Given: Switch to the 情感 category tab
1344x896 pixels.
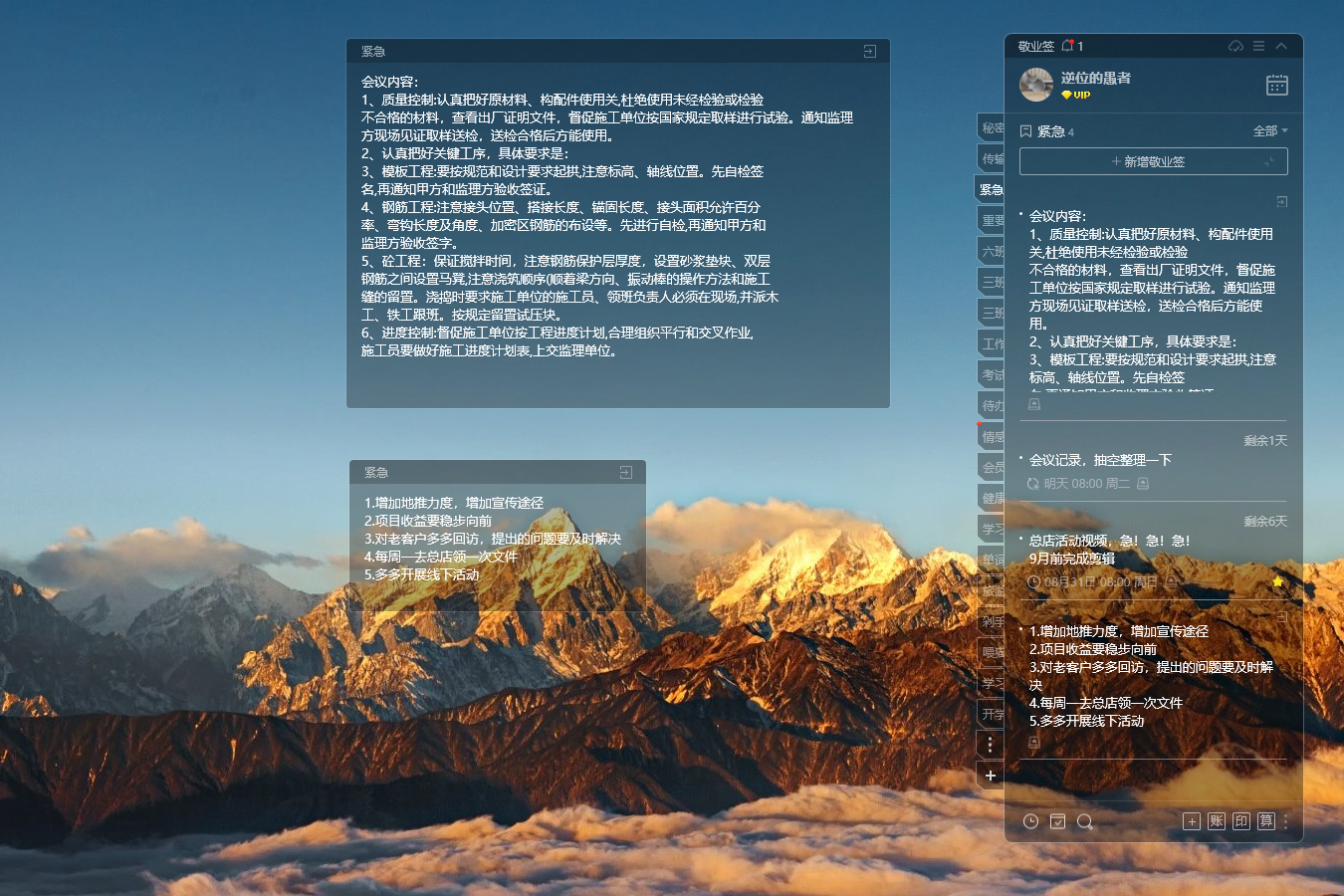Looking at the screenshot, I should (x=992, y=436).
